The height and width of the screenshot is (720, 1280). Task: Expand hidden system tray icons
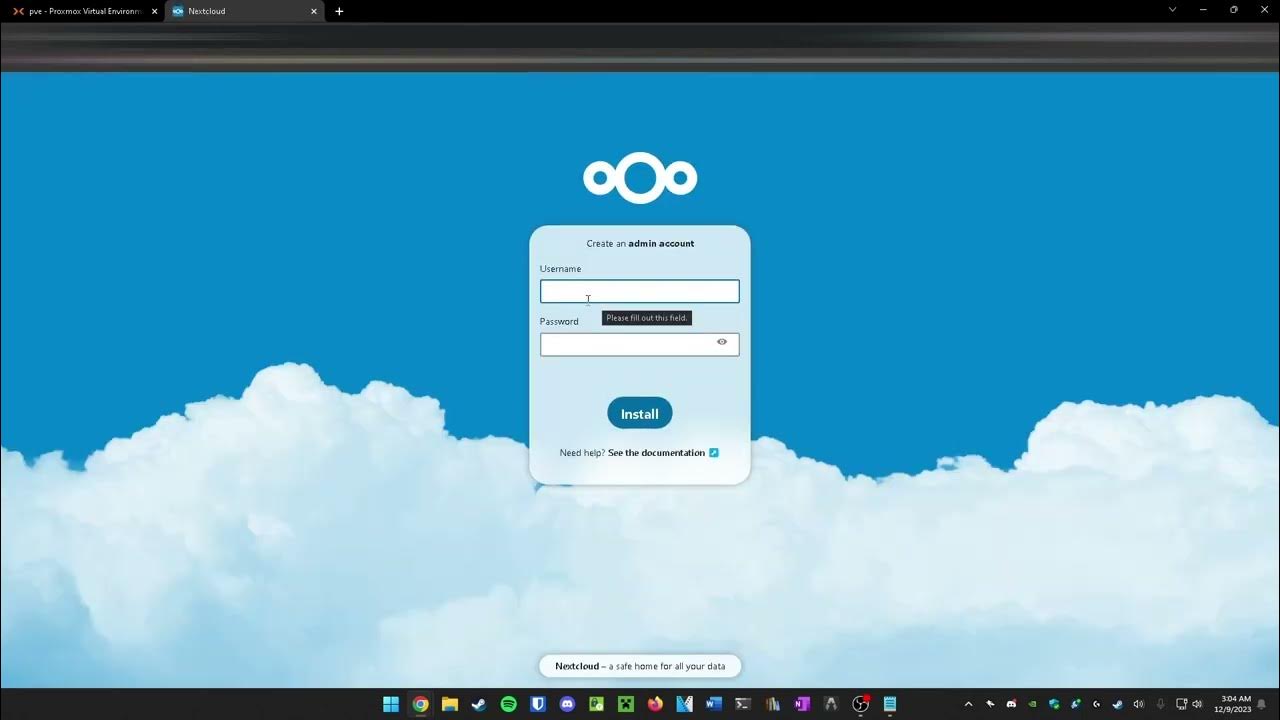[x=968, y=704]
